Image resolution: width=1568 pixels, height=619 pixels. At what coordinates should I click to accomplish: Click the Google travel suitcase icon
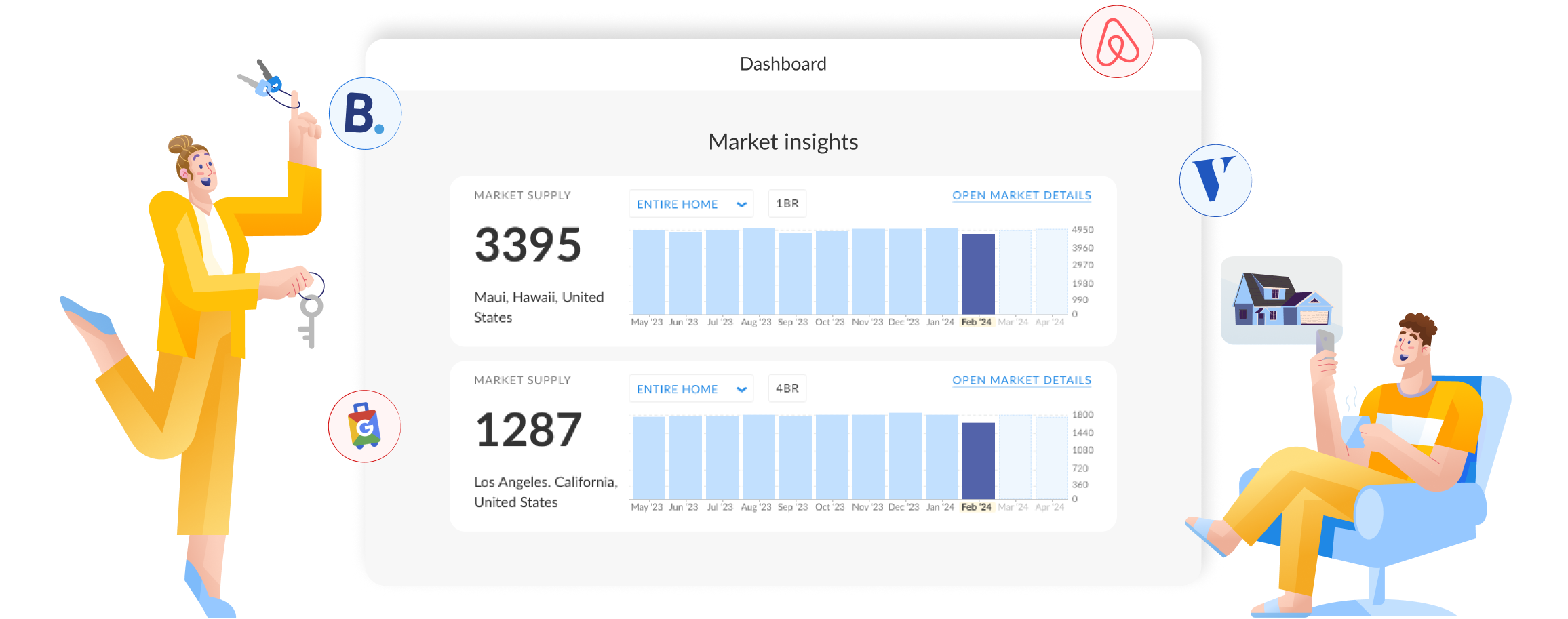point(364,426)
